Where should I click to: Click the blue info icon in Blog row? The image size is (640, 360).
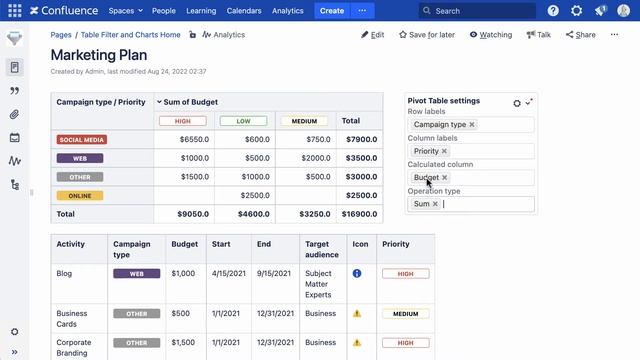[357, 273]
